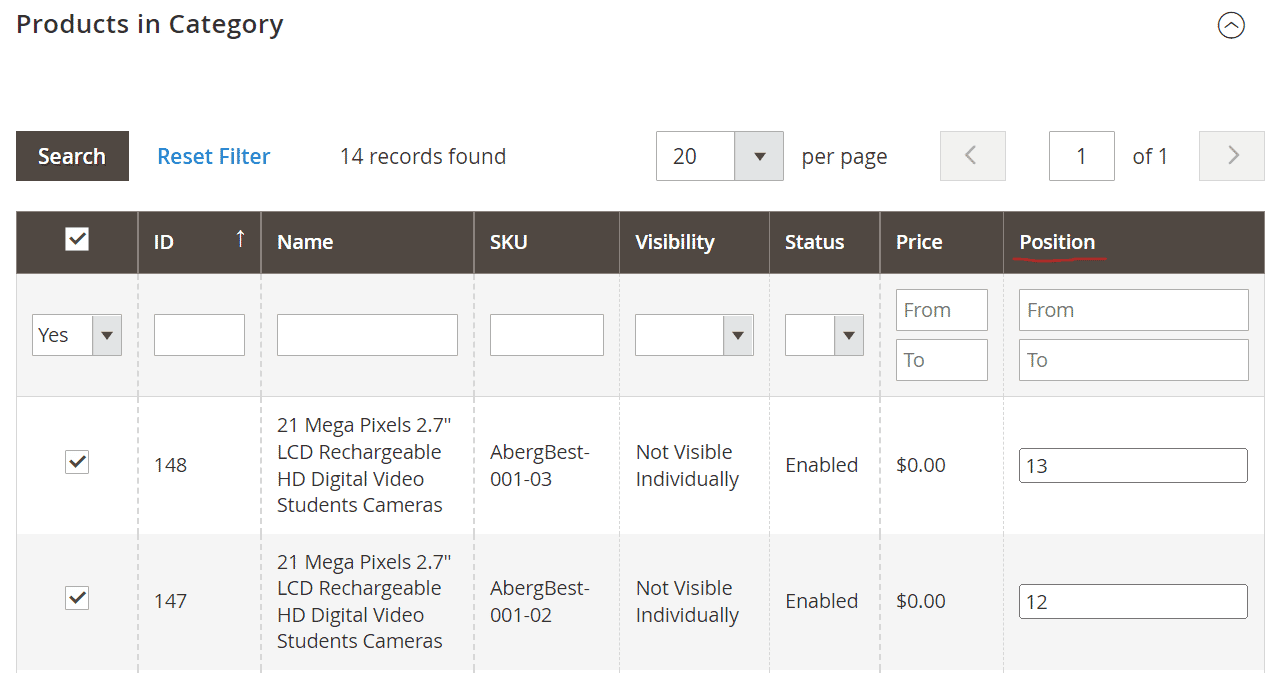
Task: Sort by the Status column header
Action: pyautogui.click(x=824, y=242)
